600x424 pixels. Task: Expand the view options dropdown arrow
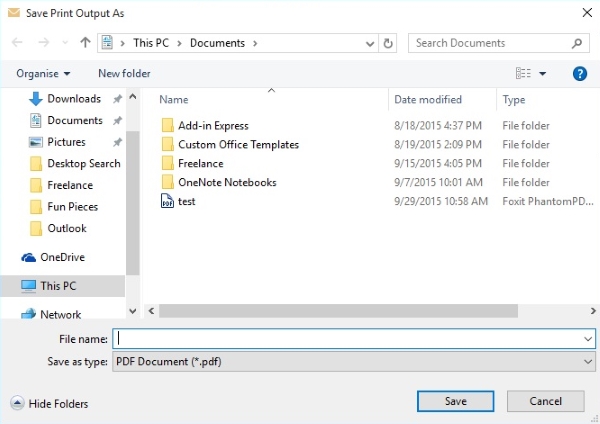click(x=542, y=73)
